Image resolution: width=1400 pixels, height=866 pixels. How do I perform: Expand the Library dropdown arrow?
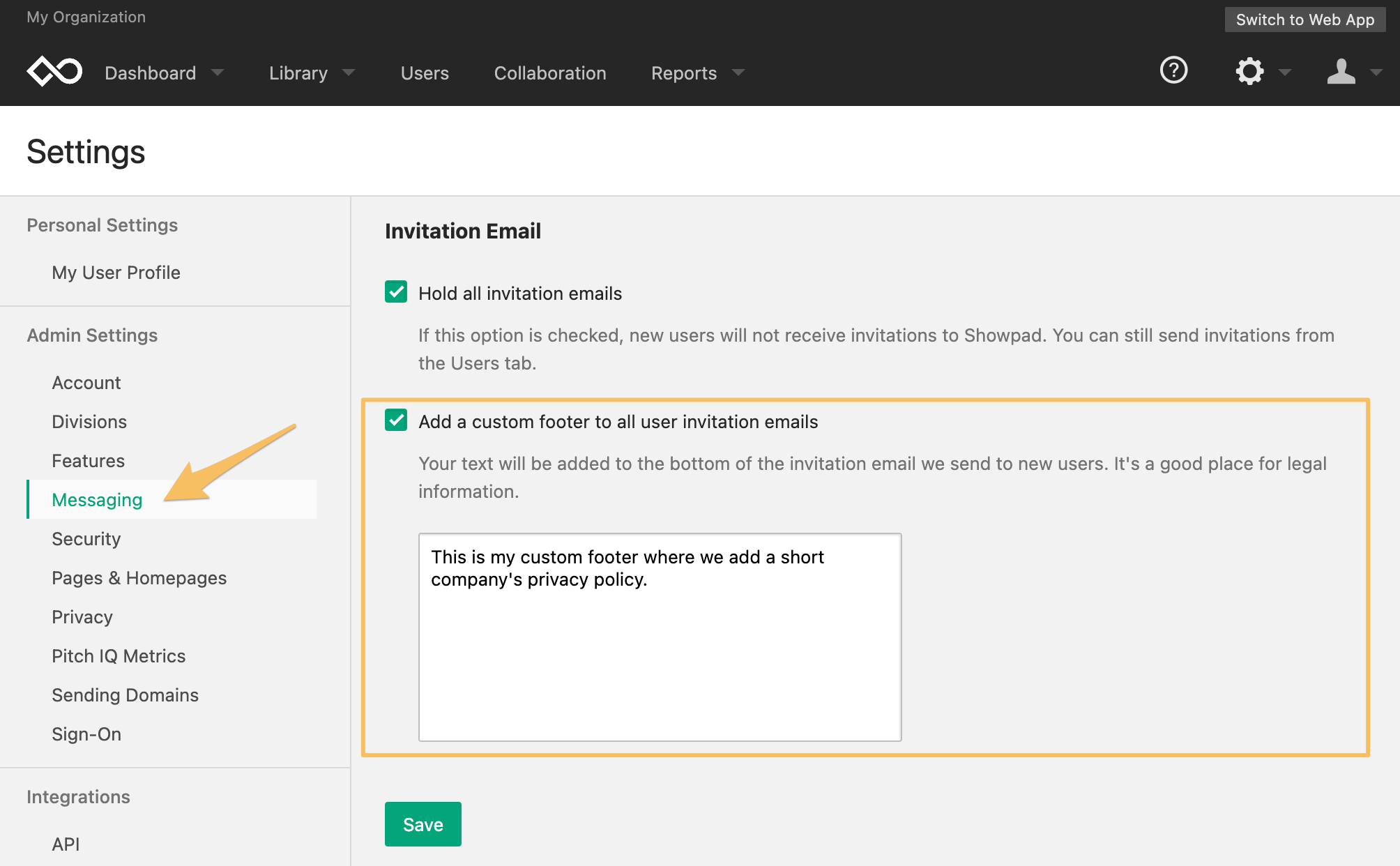click(349, 73)
